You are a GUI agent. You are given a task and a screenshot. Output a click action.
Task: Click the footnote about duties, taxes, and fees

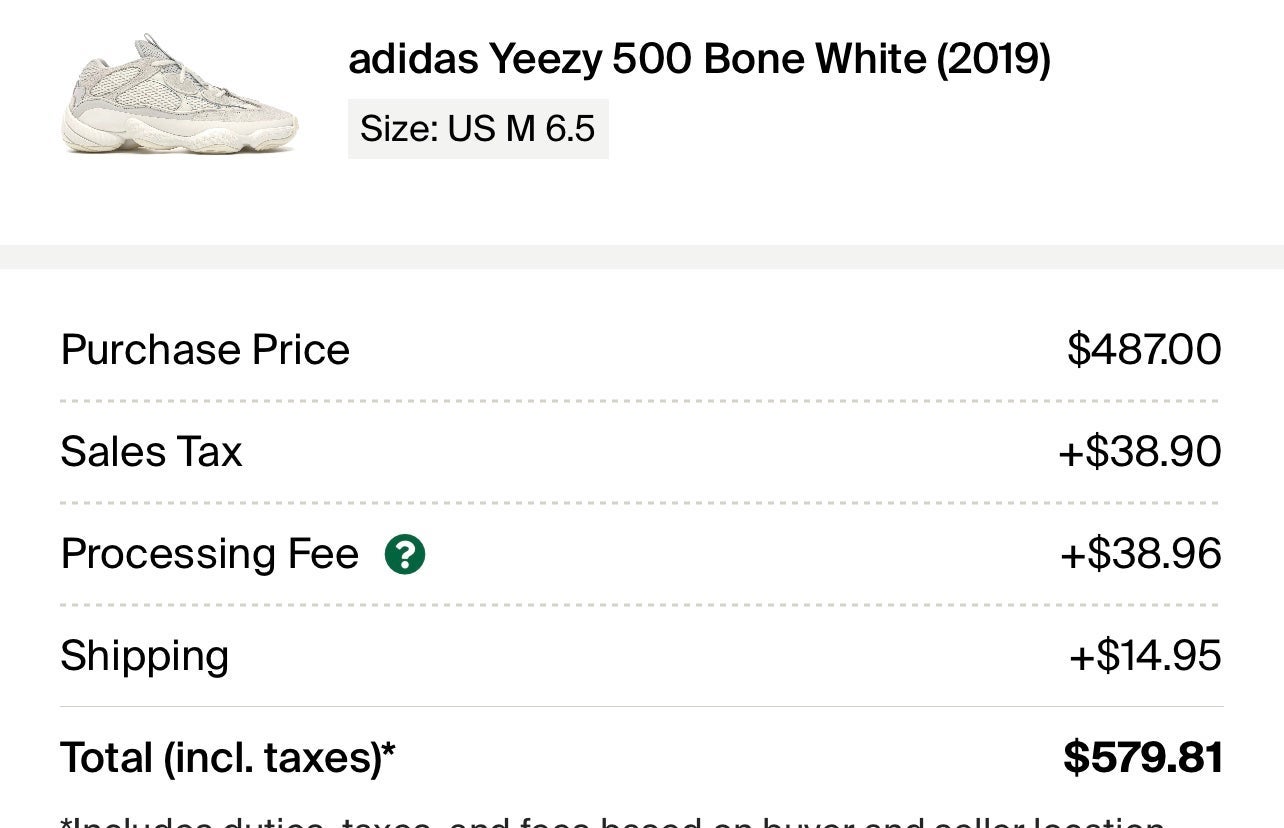pyautogui.click(x=613, y=822)
